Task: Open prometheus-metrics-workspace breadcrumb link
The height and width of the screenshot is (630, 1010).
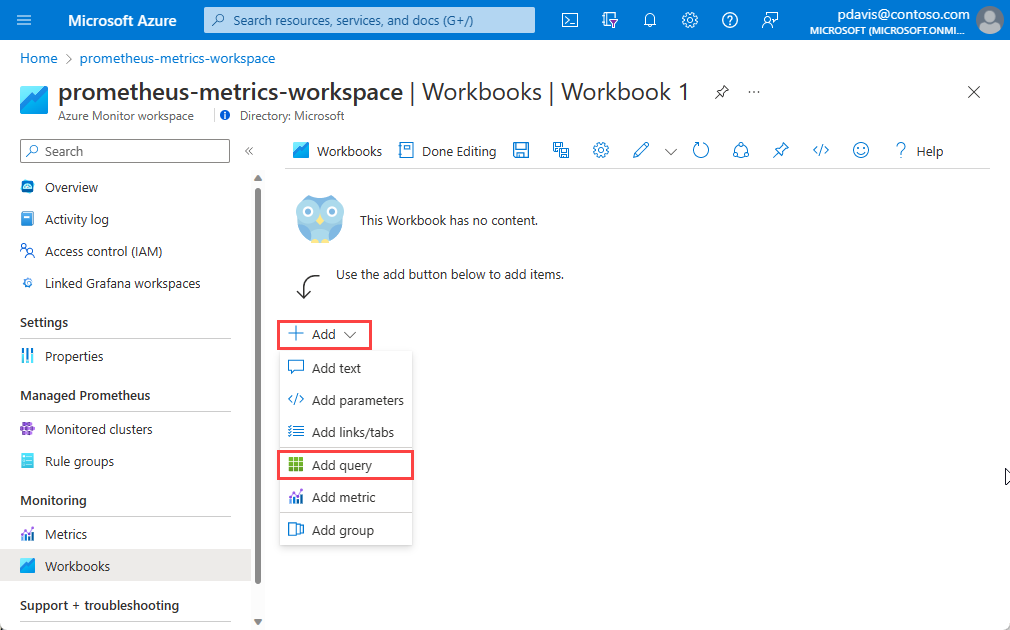Action: tap(177, 58)
